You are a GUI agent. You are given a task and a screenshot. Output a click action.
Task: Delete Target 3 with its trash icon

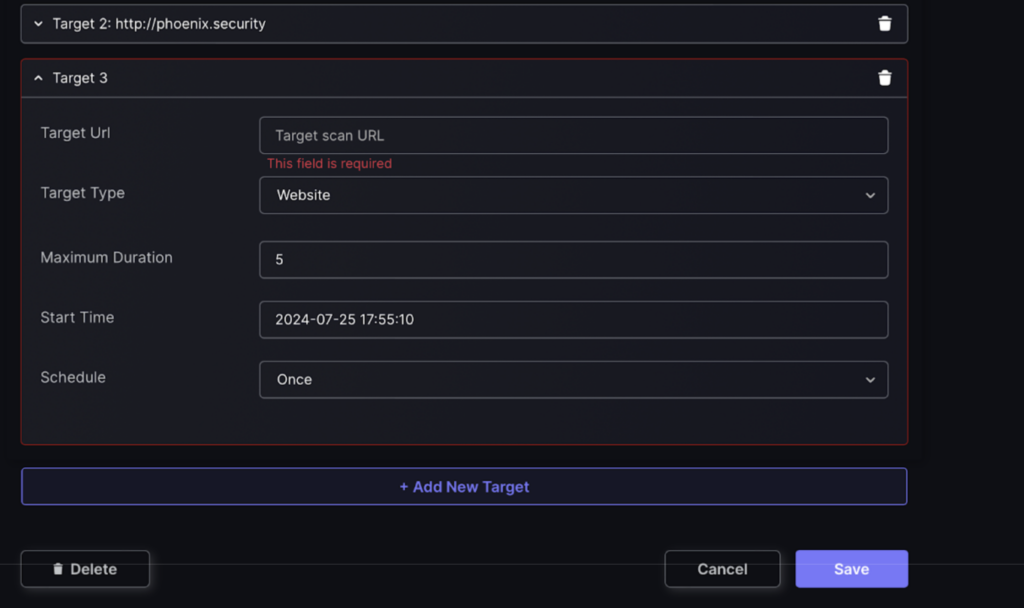pyautogui.click(x=884, y=78)
